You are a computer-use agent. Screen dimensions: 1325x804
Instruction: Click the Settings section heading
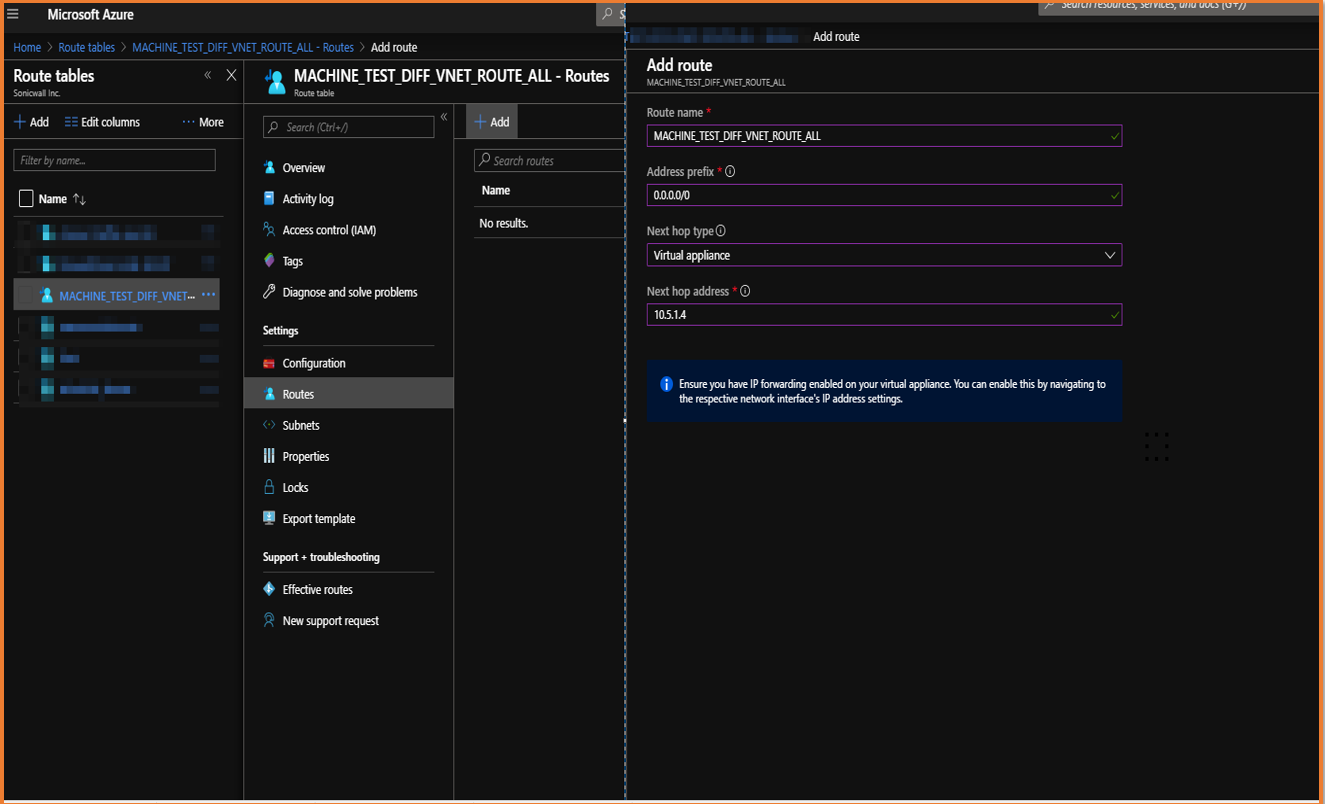281,330
